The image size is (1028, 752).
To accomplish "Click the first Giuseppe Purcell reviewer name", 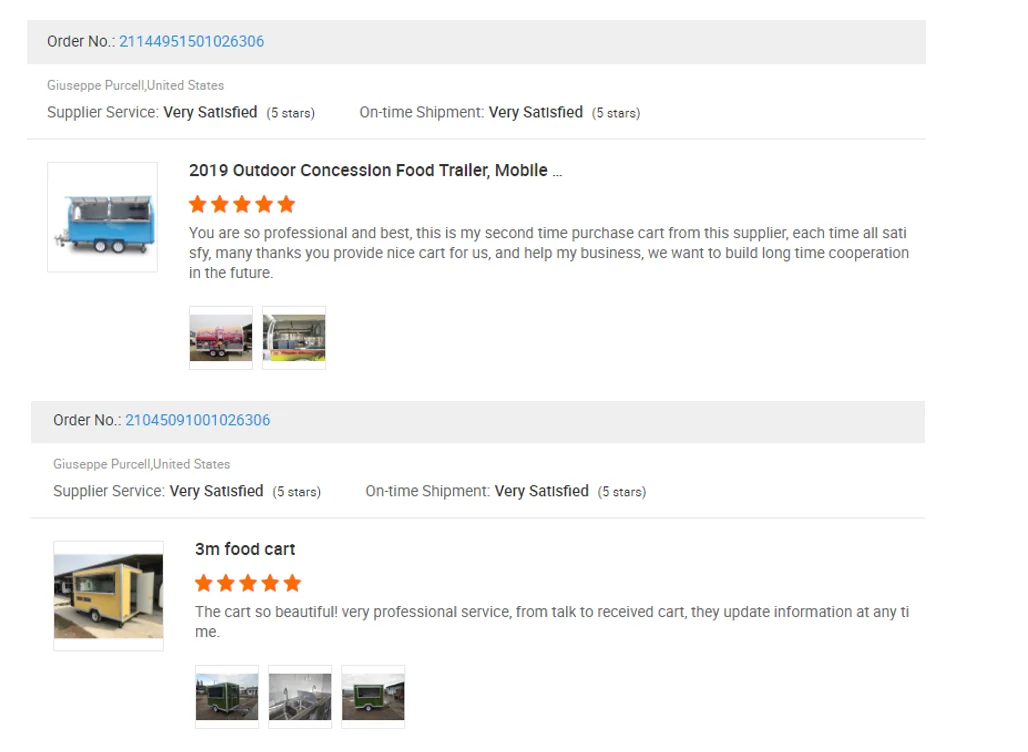I will coord(96,86).
